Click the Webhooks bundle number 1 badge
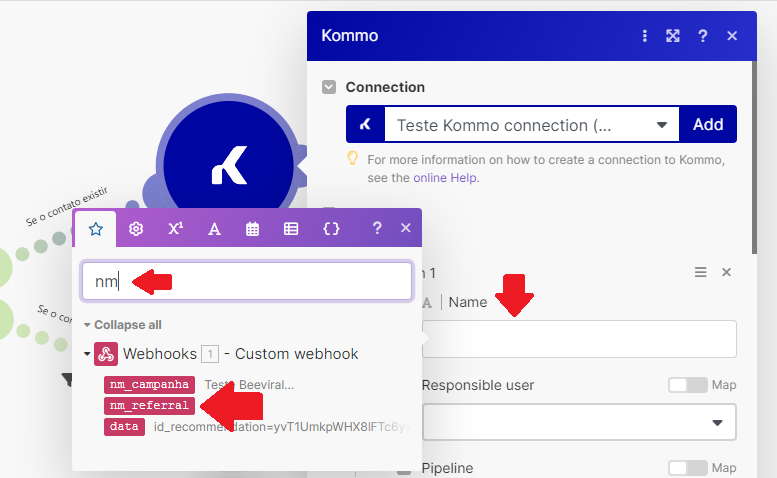The image size is (777, 478). pyautogui.click(x=210, y=354)
